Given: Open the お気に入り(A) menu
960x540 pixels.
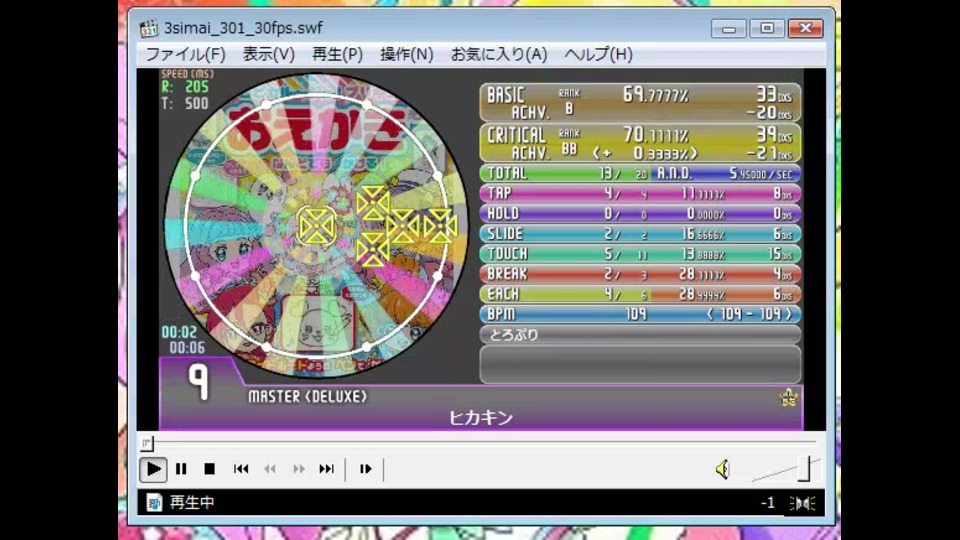Looking at the screenshot, I should [x=499, y=54].
